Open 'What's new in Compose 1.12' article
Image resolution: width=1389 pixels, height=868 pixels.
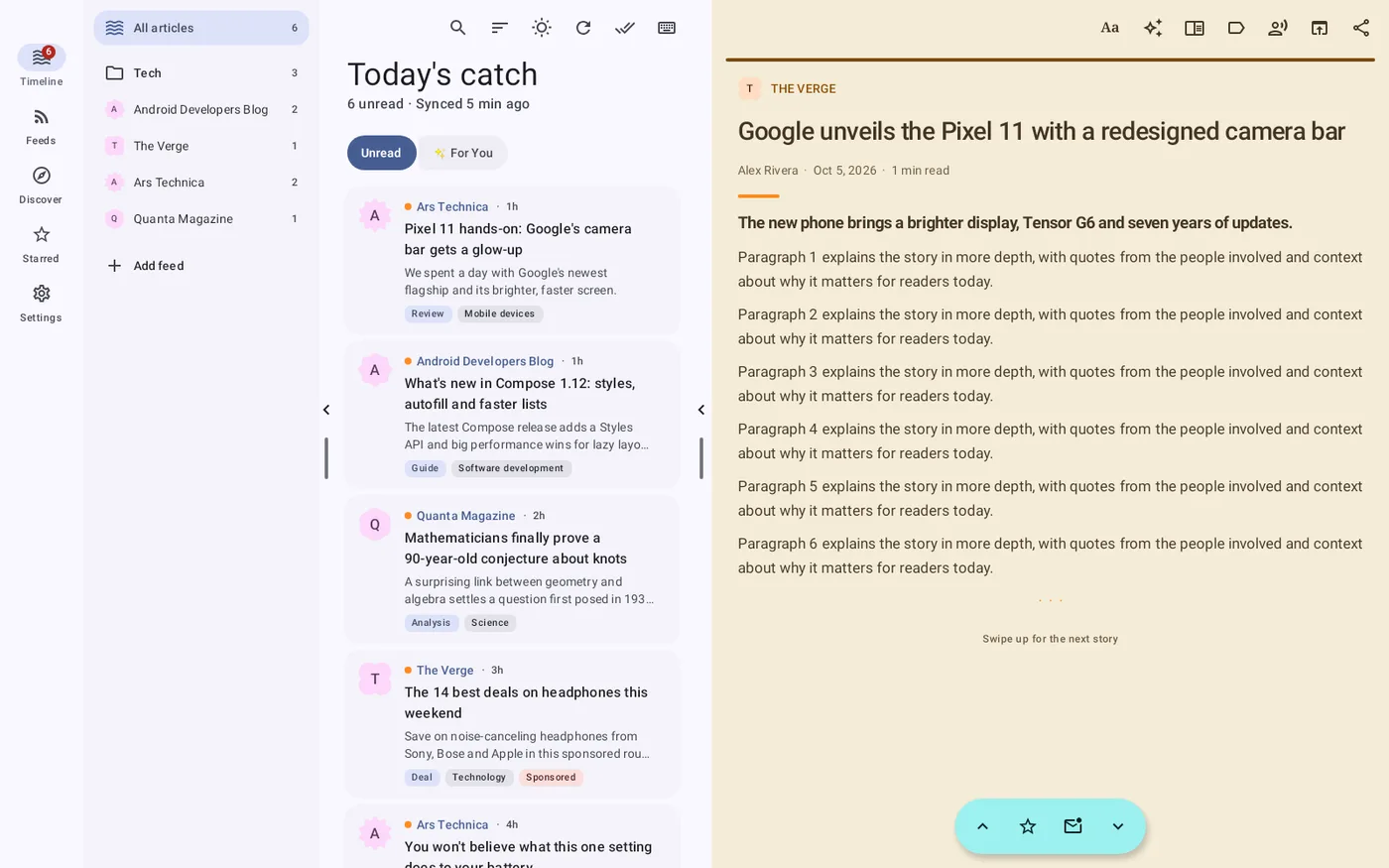coord(512,415)
